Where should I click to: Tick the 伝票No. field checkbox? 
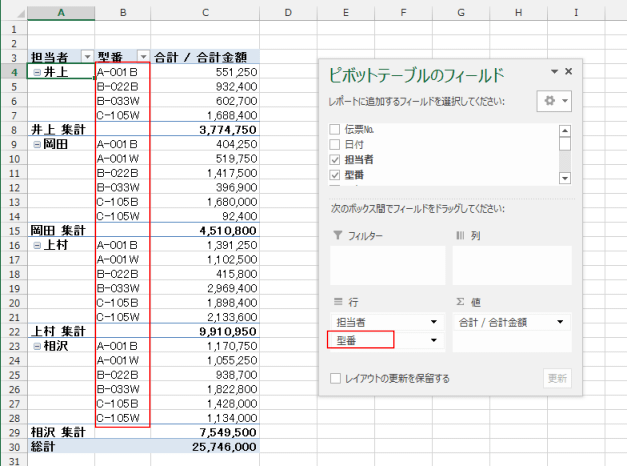click(335, 130)
